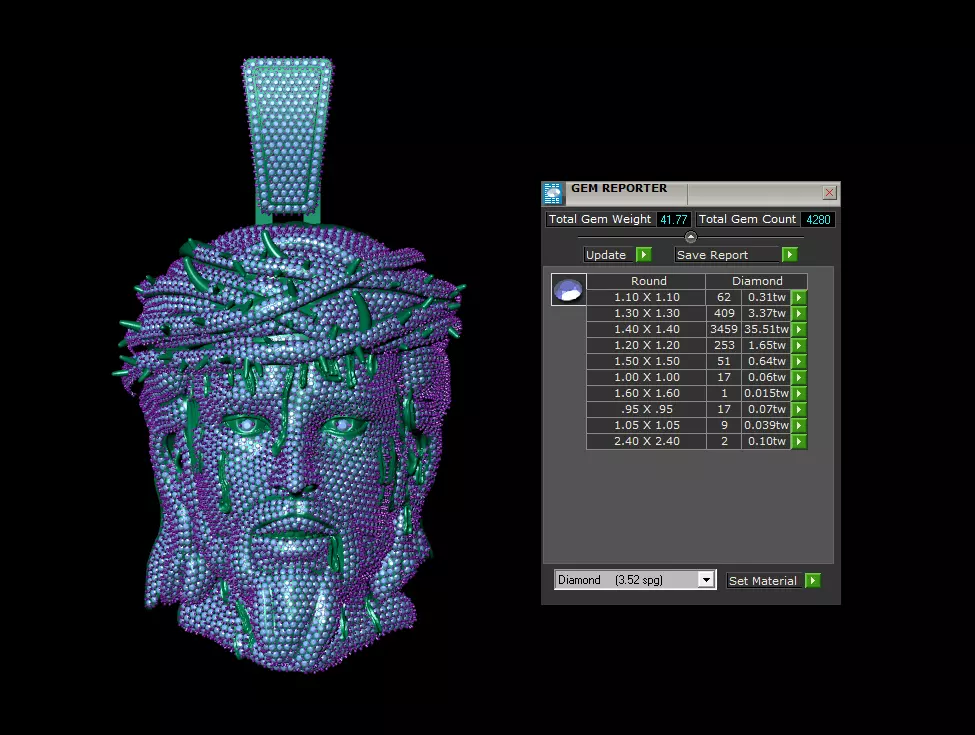Click the green arrow beside Save Report

790,255
